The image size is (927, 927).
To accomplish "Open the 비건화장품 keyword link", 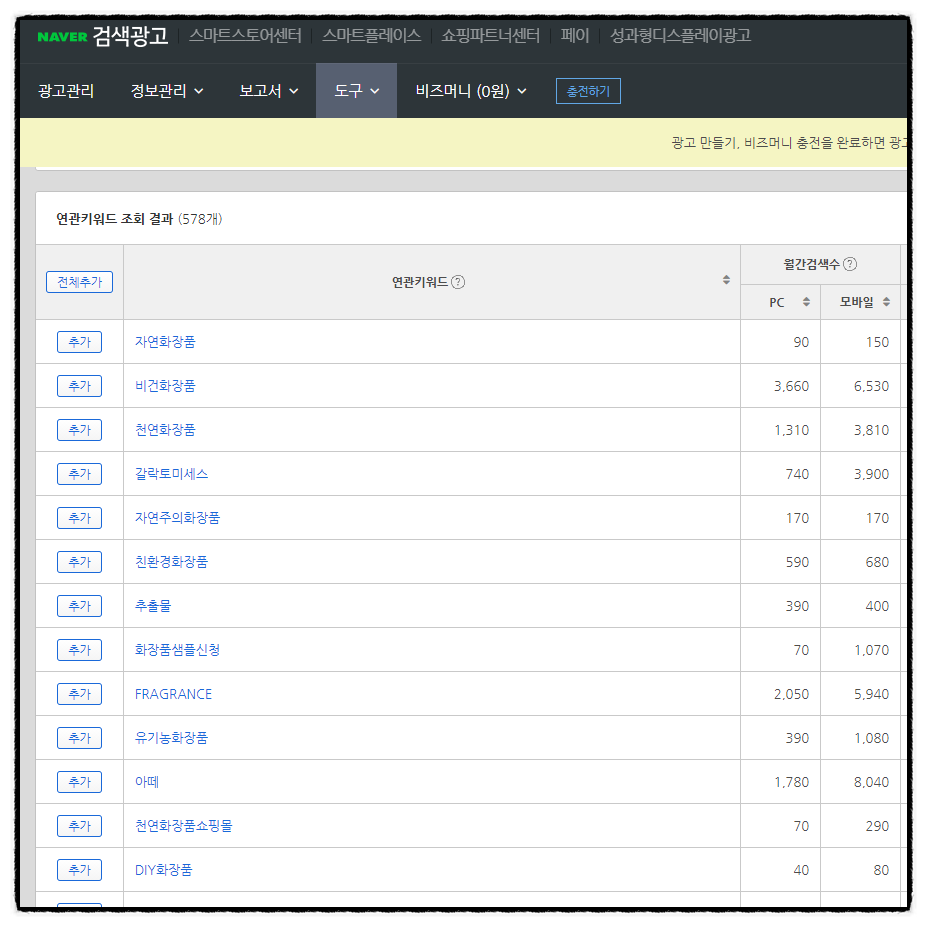I will [165, 386].
